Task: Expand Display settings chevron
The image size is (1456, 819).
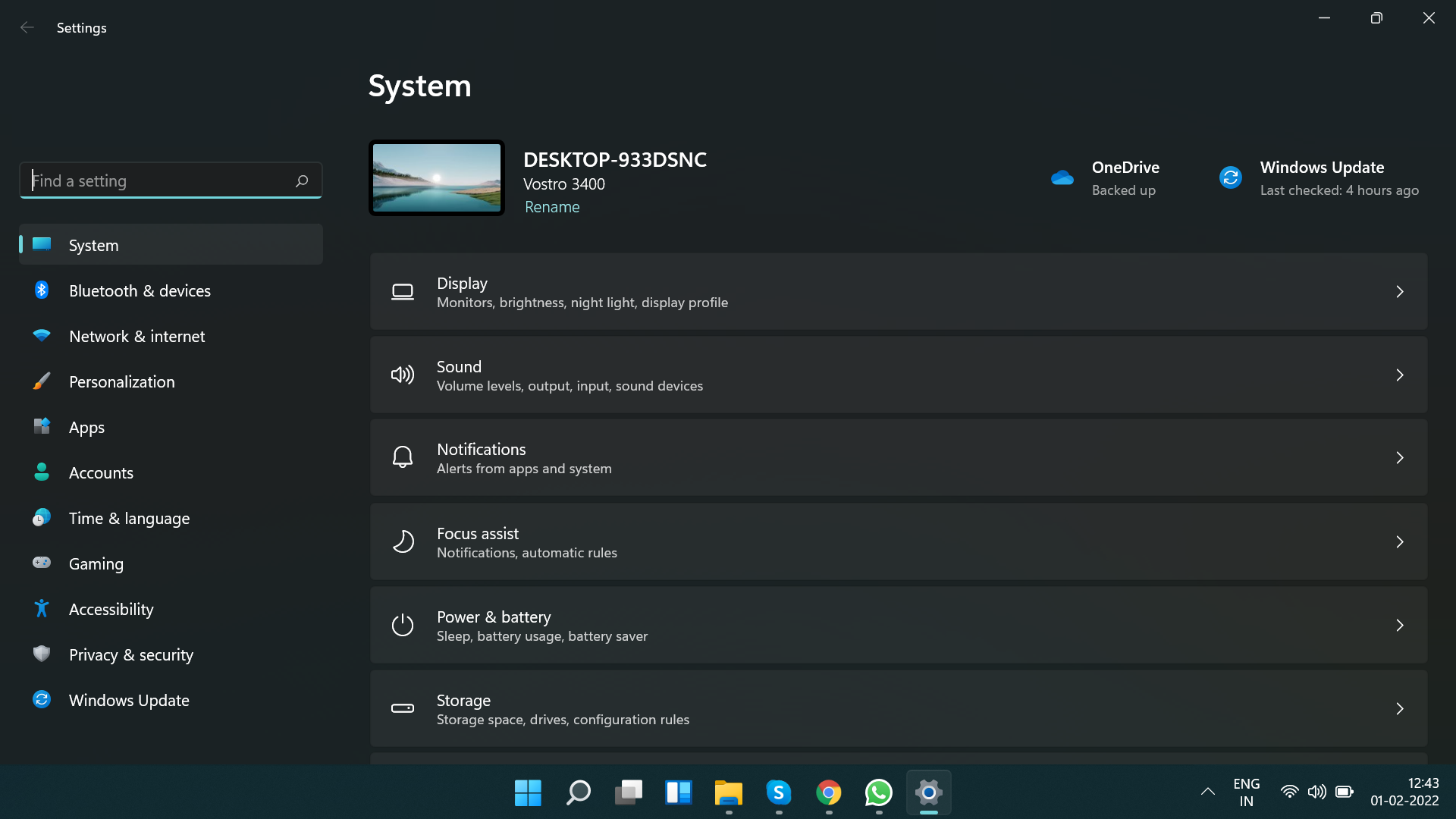Action: [1399, 292]
